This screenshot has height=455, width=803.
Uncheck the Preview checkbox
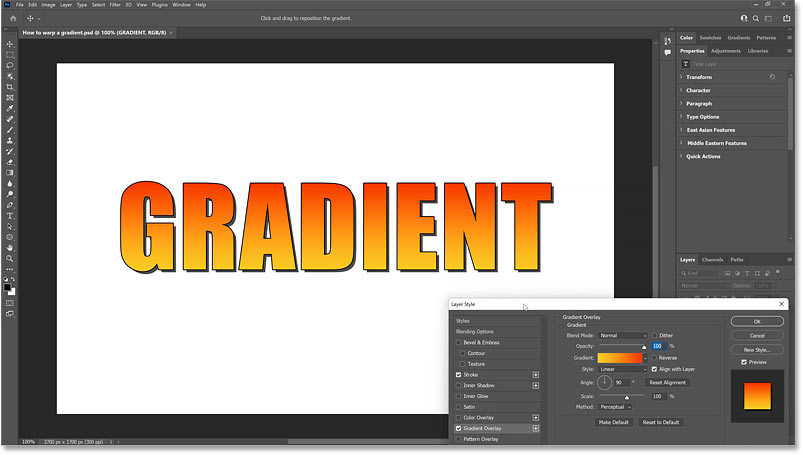(x=744, y=362)
